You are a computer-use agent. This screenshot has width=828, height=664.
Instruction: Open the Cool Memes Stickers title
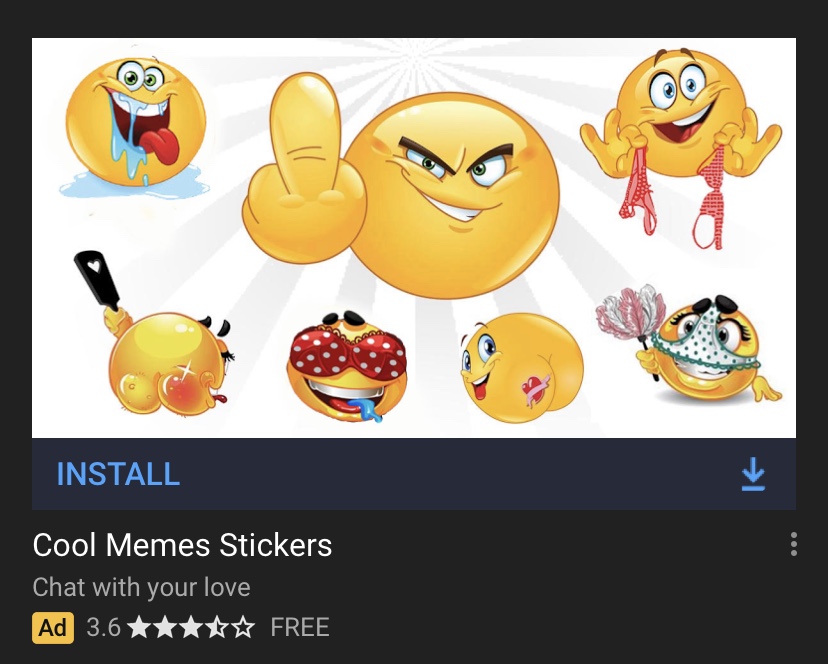[182, 545]
